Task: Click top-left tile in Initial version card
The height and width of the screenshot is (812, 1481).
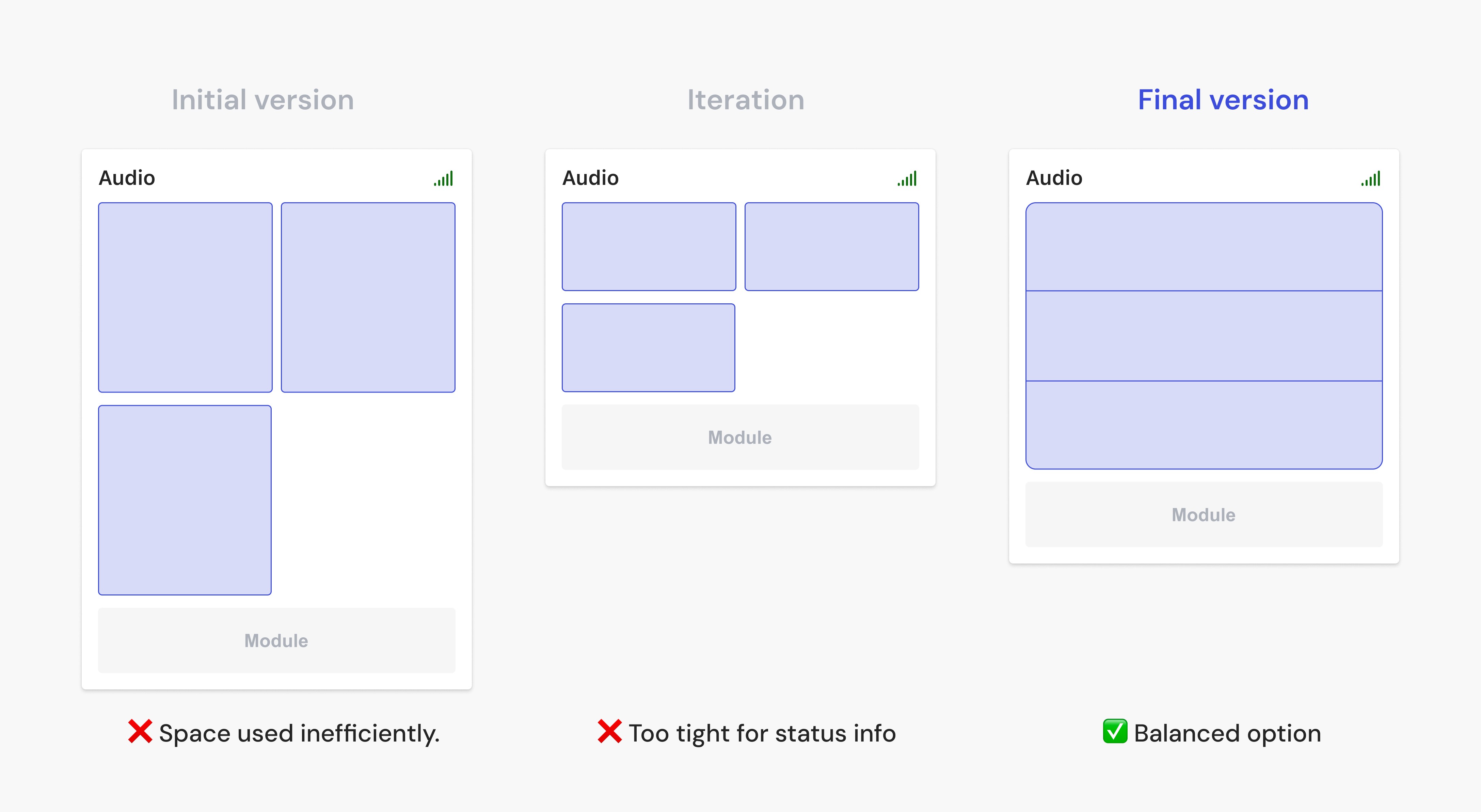Action: pos(185,297)
